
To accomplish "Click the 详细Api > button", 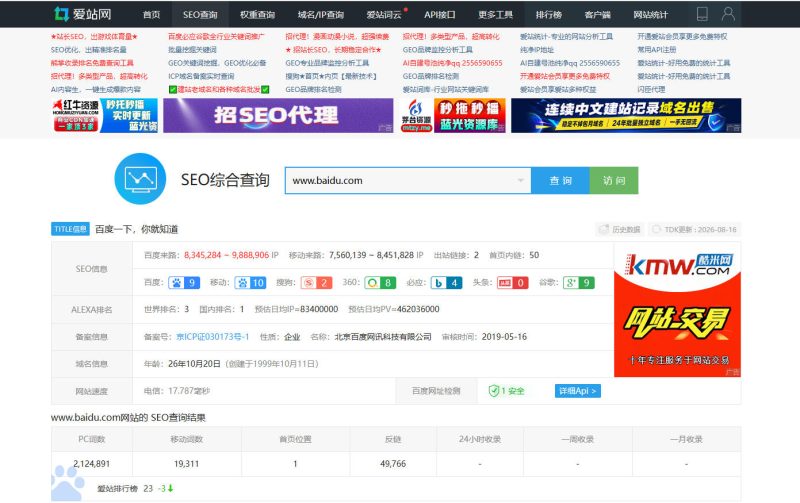I will 578,391.
